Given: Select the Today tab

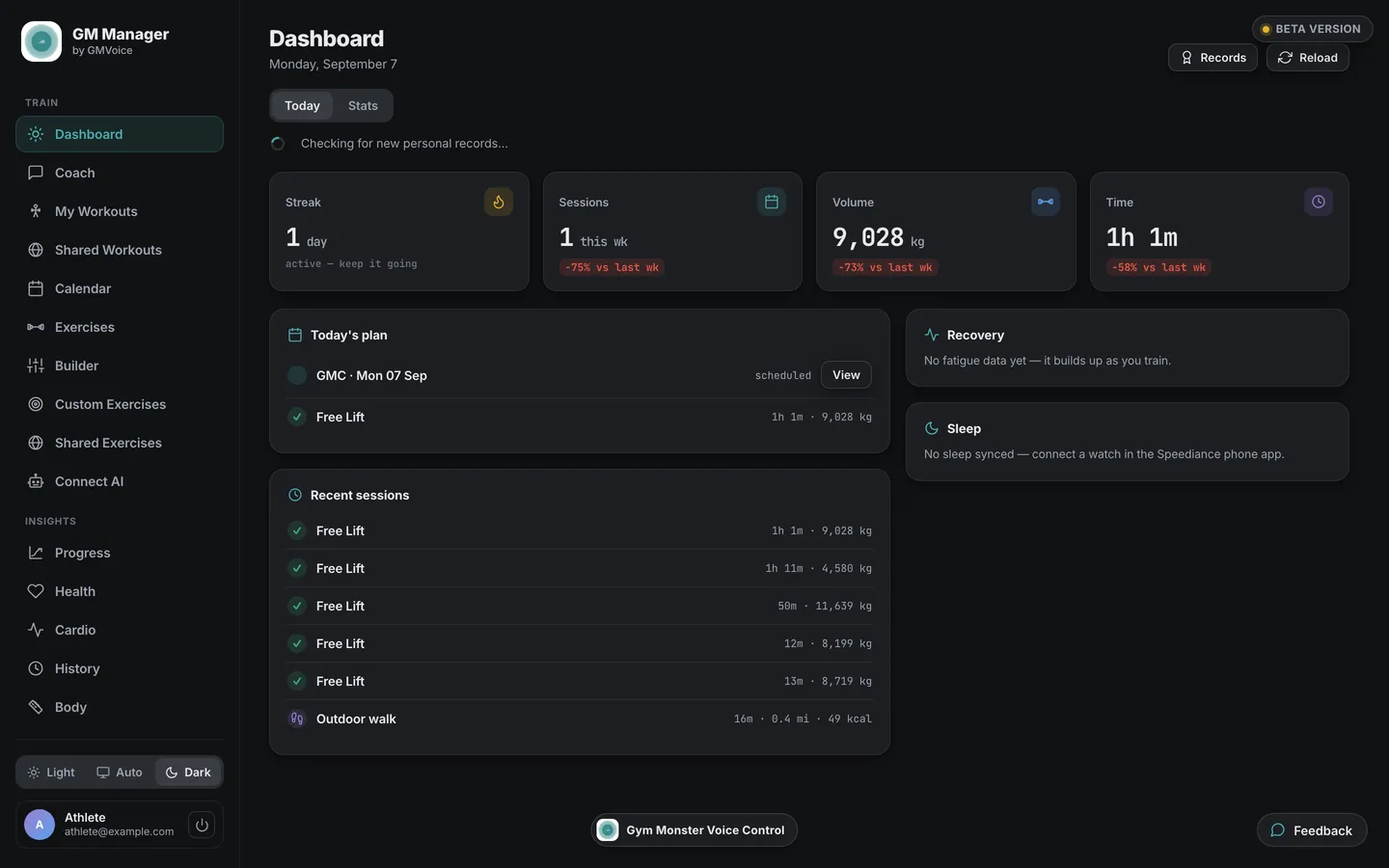Looking at the screenshot, I should [302, 106].
